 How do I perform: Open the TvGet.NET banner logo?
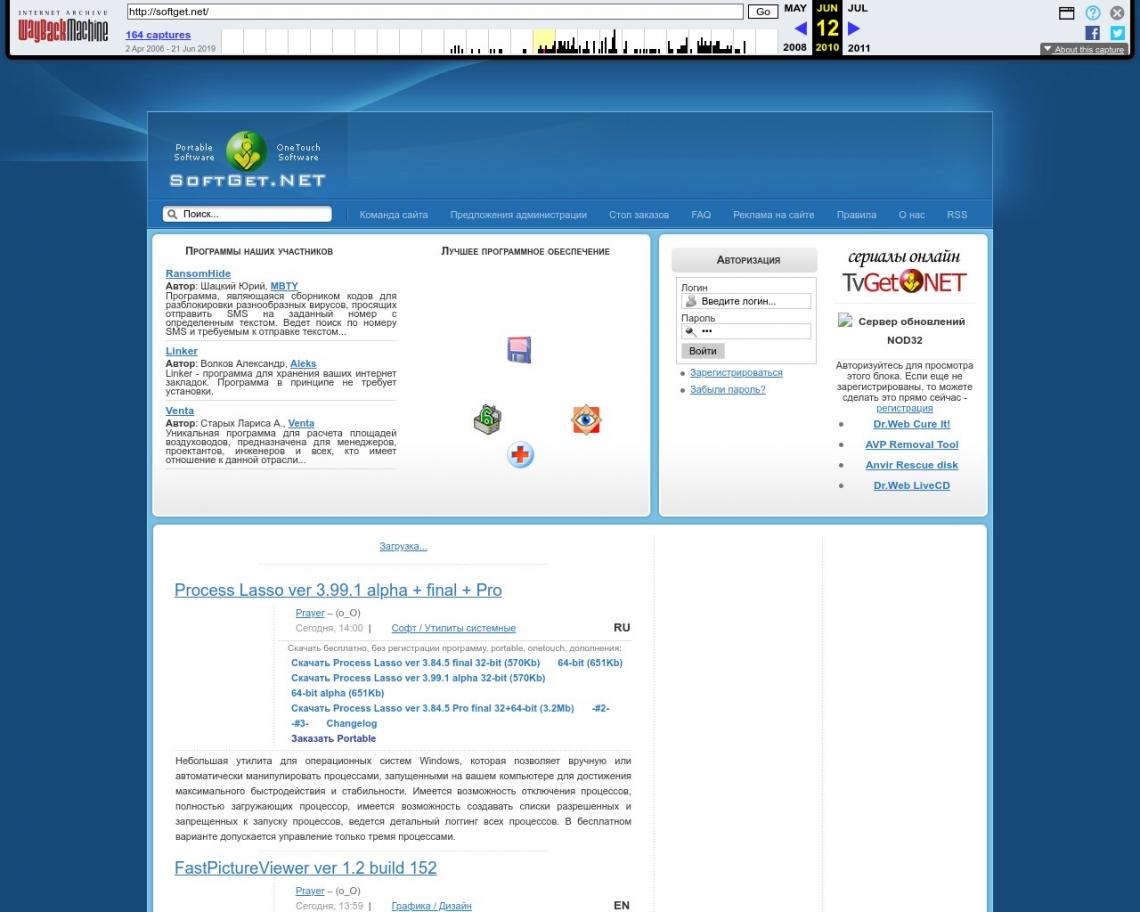(904, 273)
